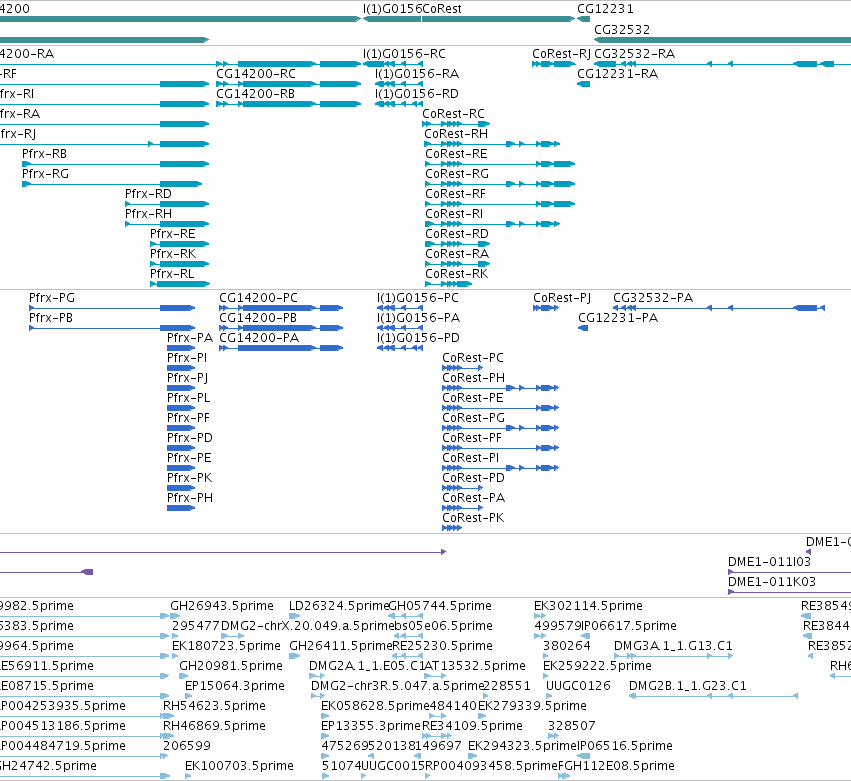Click the CoRest-PI protein label
The height and width of the screenshot is (781, 851).
coord(471,458)
